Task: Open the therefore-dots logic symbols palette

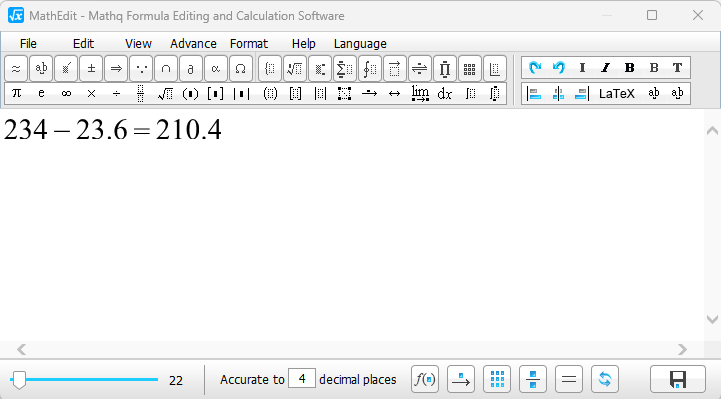Action: 141,69
